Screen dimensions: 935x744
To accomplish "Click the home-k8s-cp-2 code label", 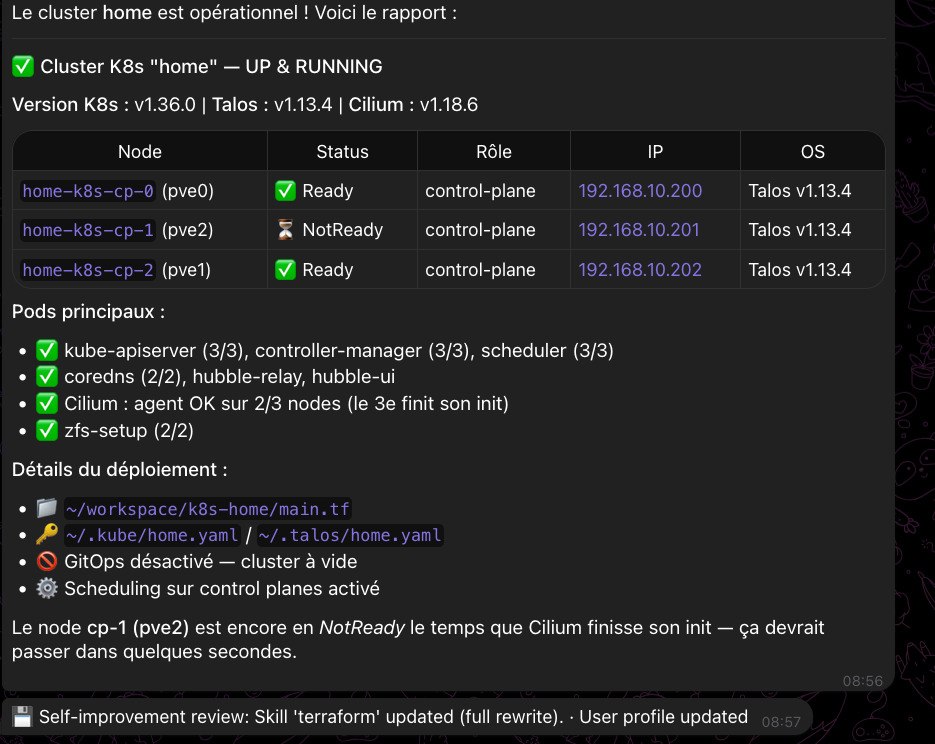I will click(88, 269).
